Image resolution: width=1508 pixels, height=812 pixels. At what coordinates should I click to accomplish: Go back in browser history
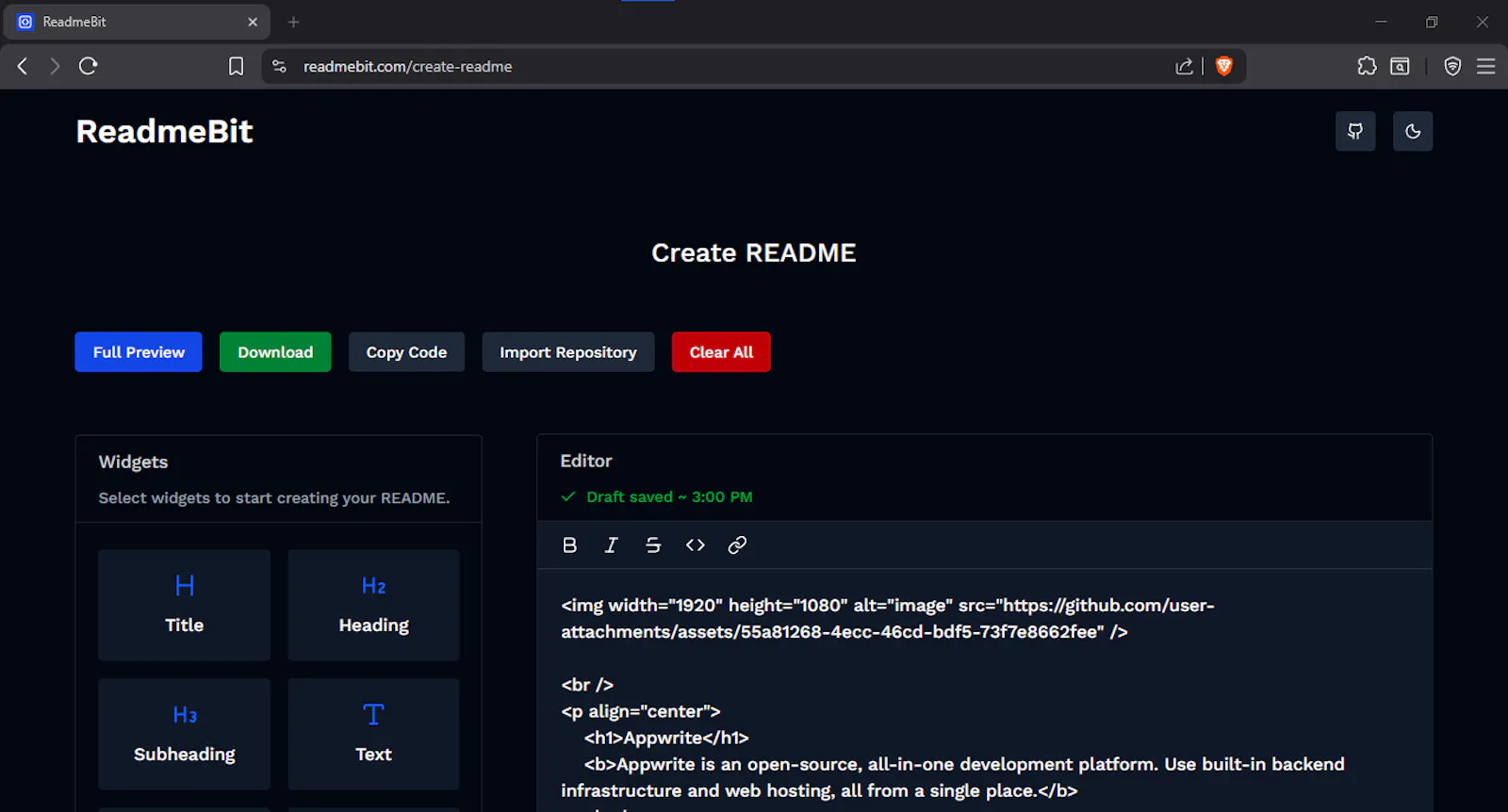[x=23, y=66]
